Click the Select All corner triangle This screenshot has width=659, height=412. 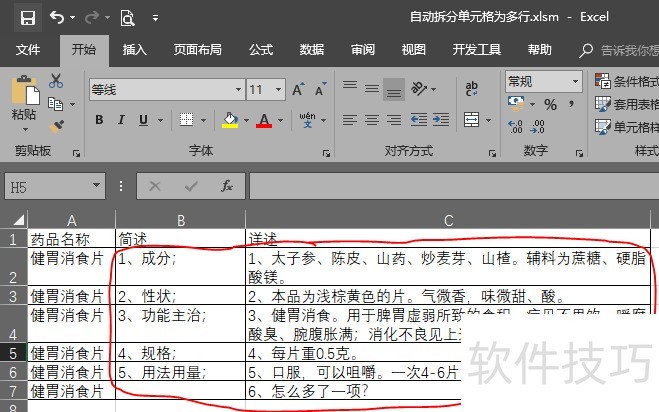coord(18,219)
